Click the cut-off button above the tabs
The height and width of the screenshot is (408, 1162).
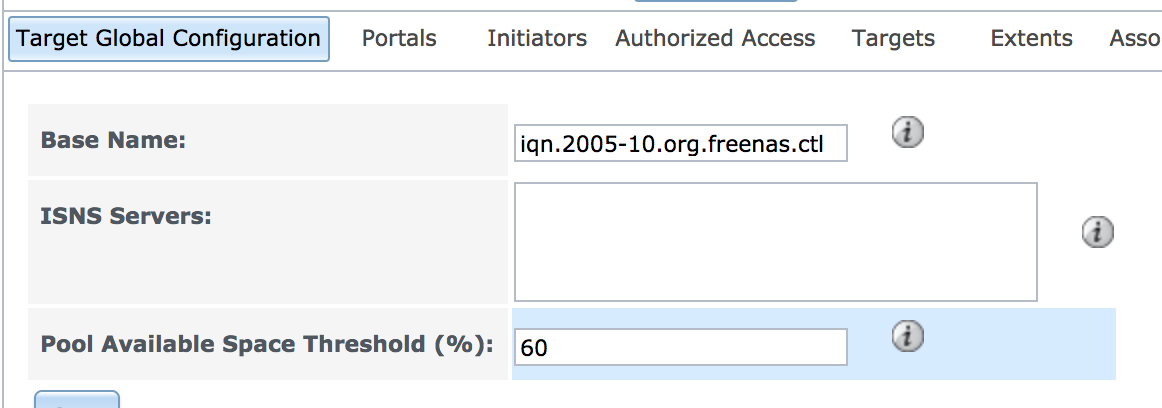point(716,1)
